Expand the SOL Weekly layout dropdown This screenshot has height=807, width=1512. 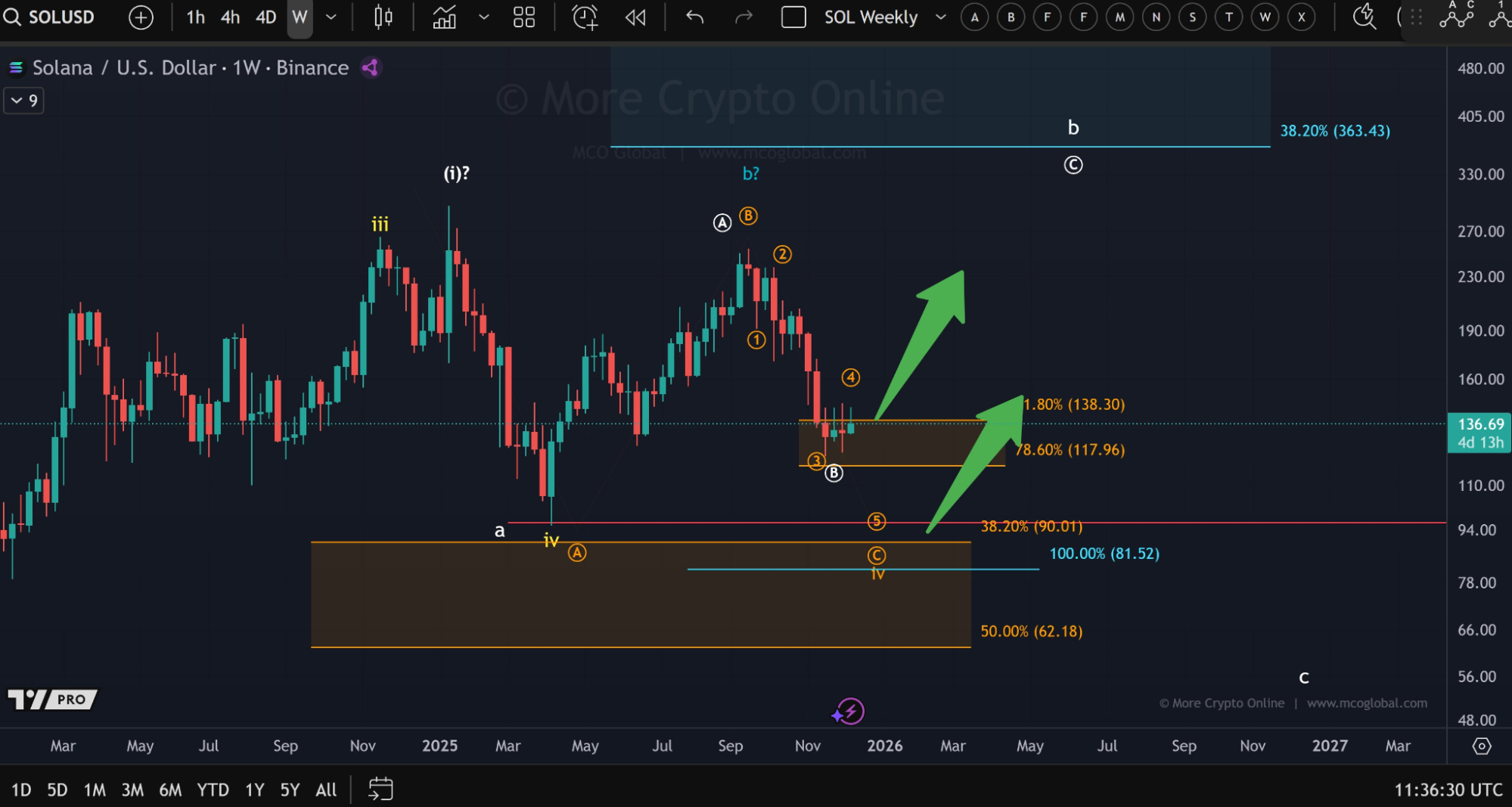click(941, 17)
